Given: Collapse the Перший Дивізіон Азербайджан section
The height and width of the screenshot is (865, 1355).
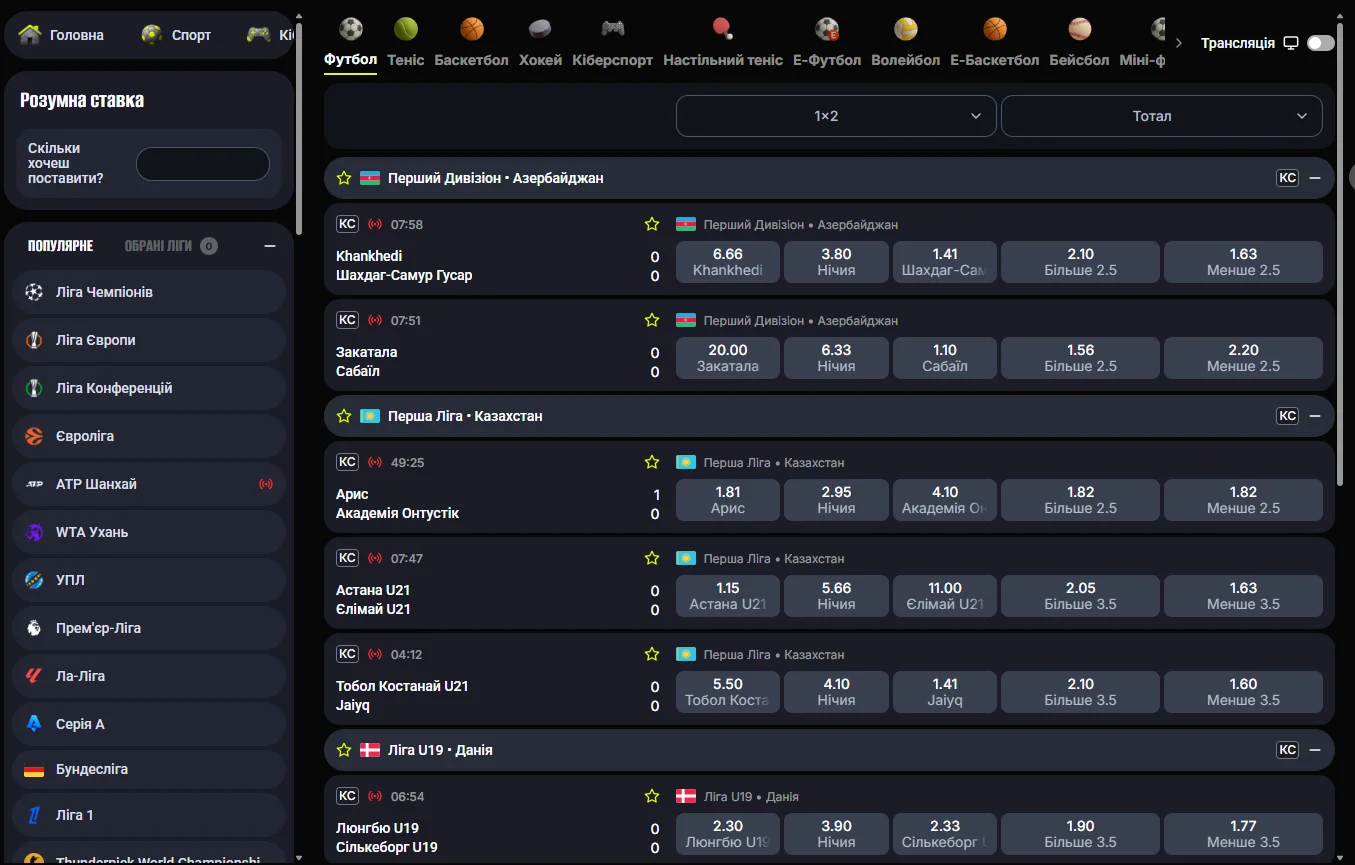Looking at the screenshot, I should point(1315,178).
